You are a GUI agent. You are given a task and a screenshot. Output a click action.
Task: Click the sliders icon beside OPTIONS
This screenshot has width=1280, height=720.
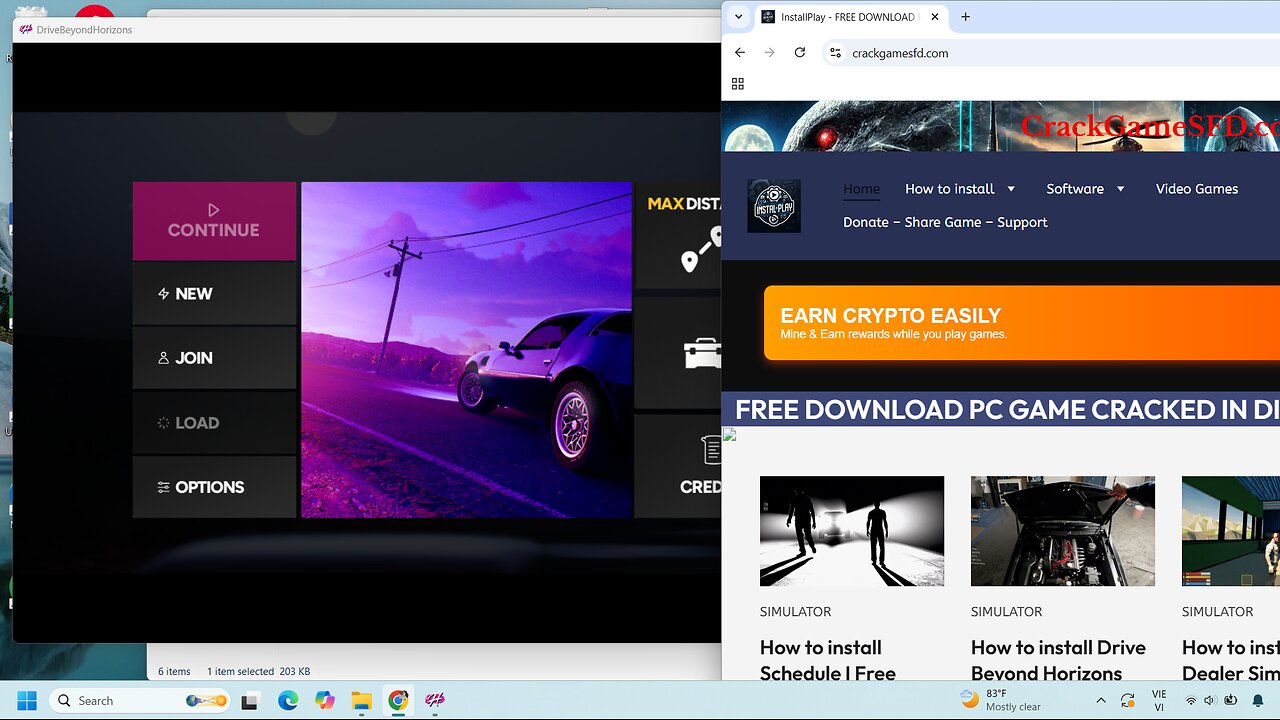coord(164,487)
